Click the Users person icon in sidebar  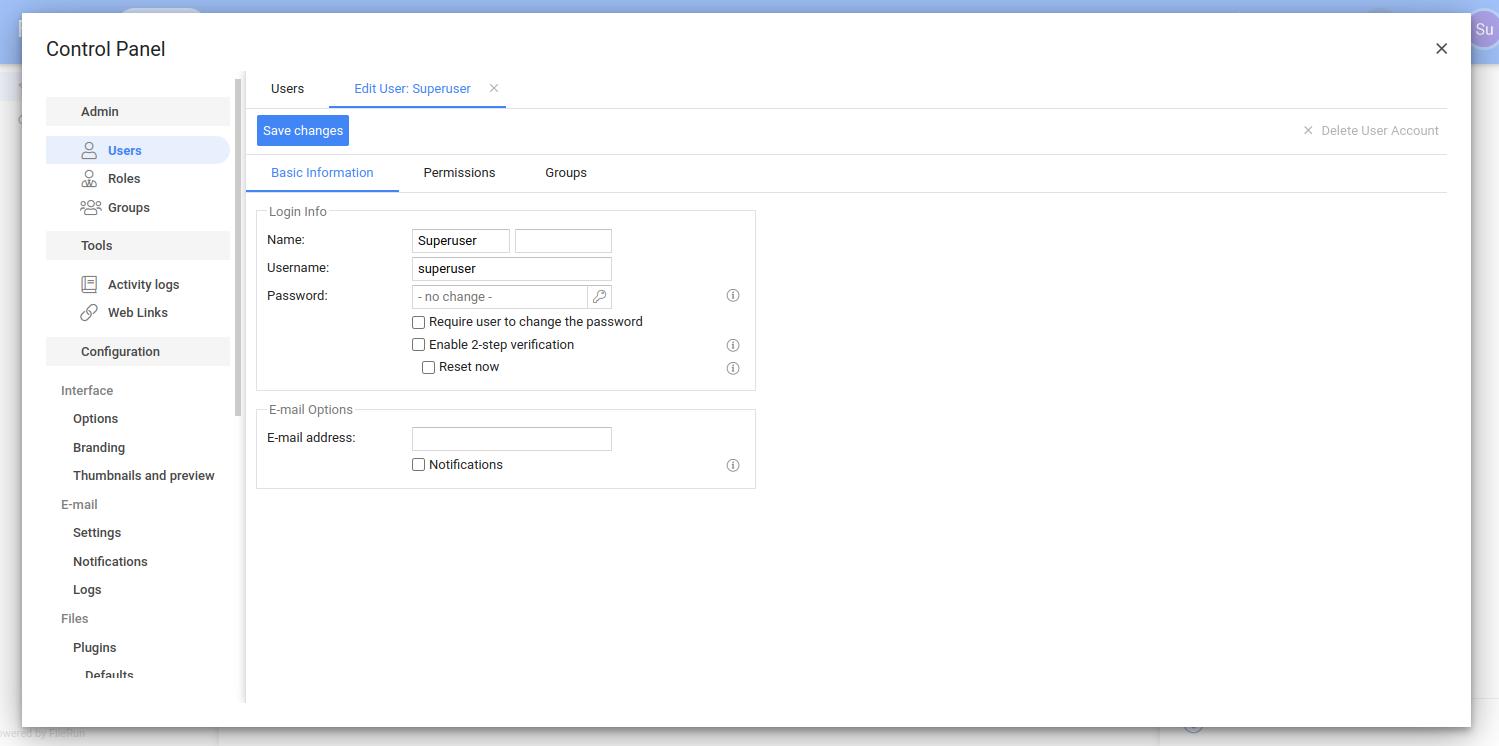[x=89, y=150]
